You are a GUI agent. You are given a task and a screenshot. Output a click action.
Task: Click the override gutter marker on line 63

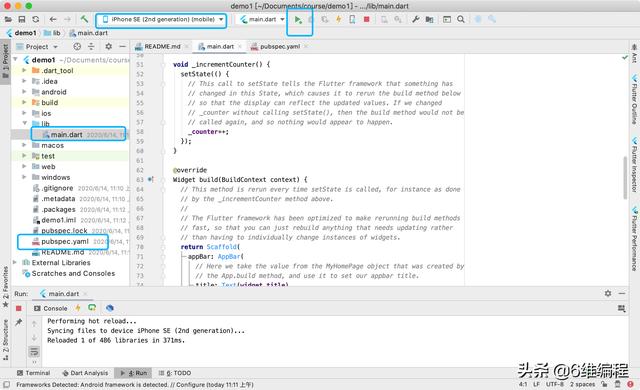point(151,179)
